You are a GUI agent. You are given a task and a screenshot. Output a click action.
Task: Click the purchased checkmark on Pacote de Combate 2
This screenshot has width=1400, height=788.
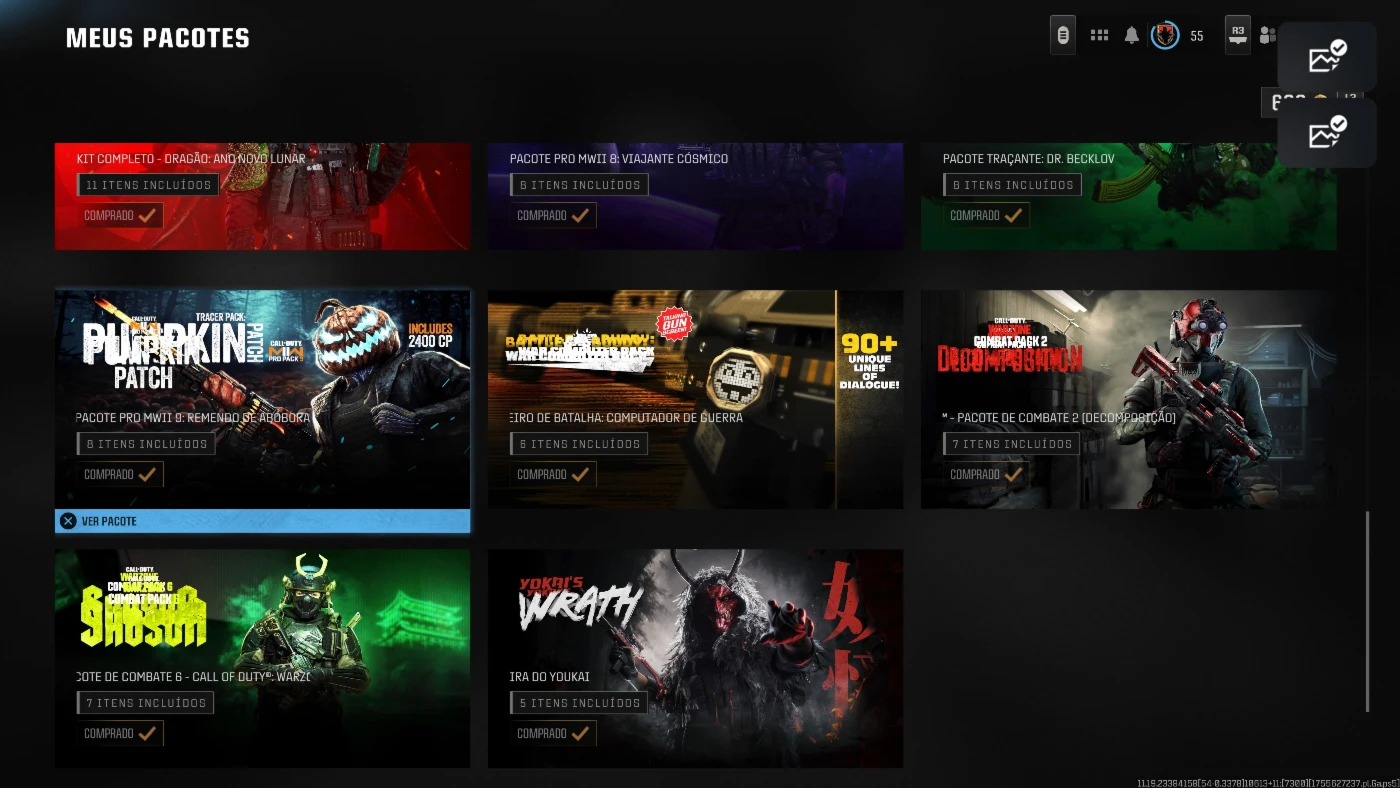pos(1013,474)
